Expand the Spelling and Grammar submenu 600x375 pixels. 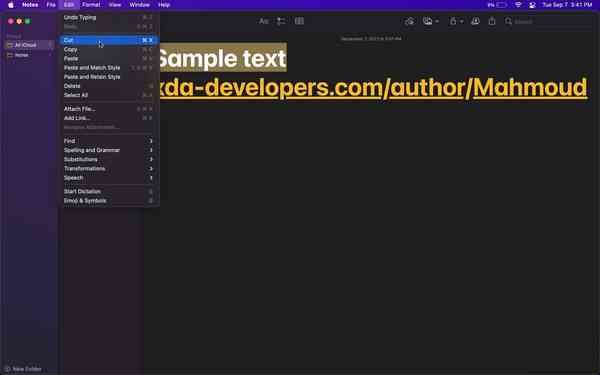tap(109, 150)
